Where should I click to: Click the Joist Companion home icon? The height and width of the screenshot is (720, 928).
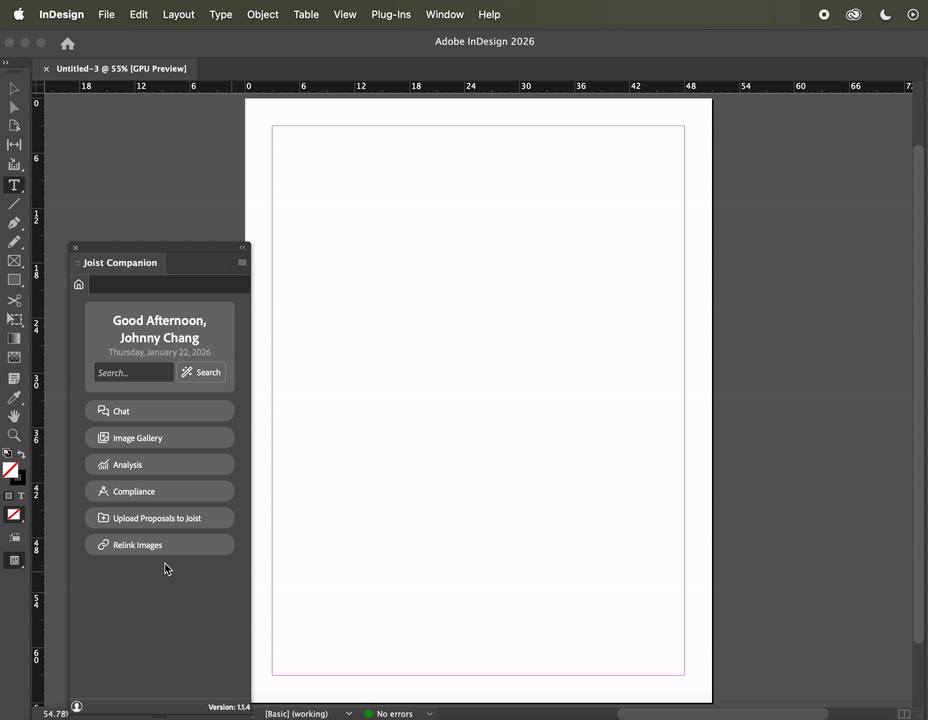[79, 285]
